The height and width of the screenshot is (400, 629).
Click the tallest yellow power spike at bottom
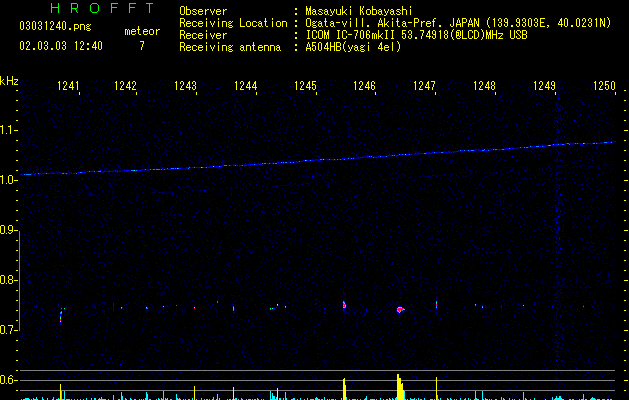click(400, 387)
